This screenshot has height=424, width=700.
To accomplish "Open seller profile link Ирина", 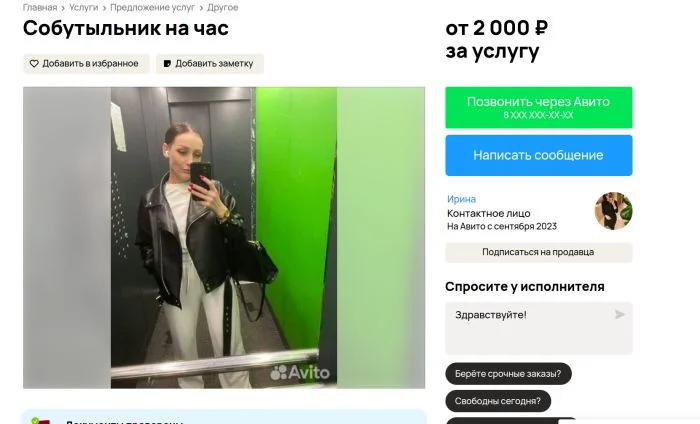I will [x=461, y=199].
